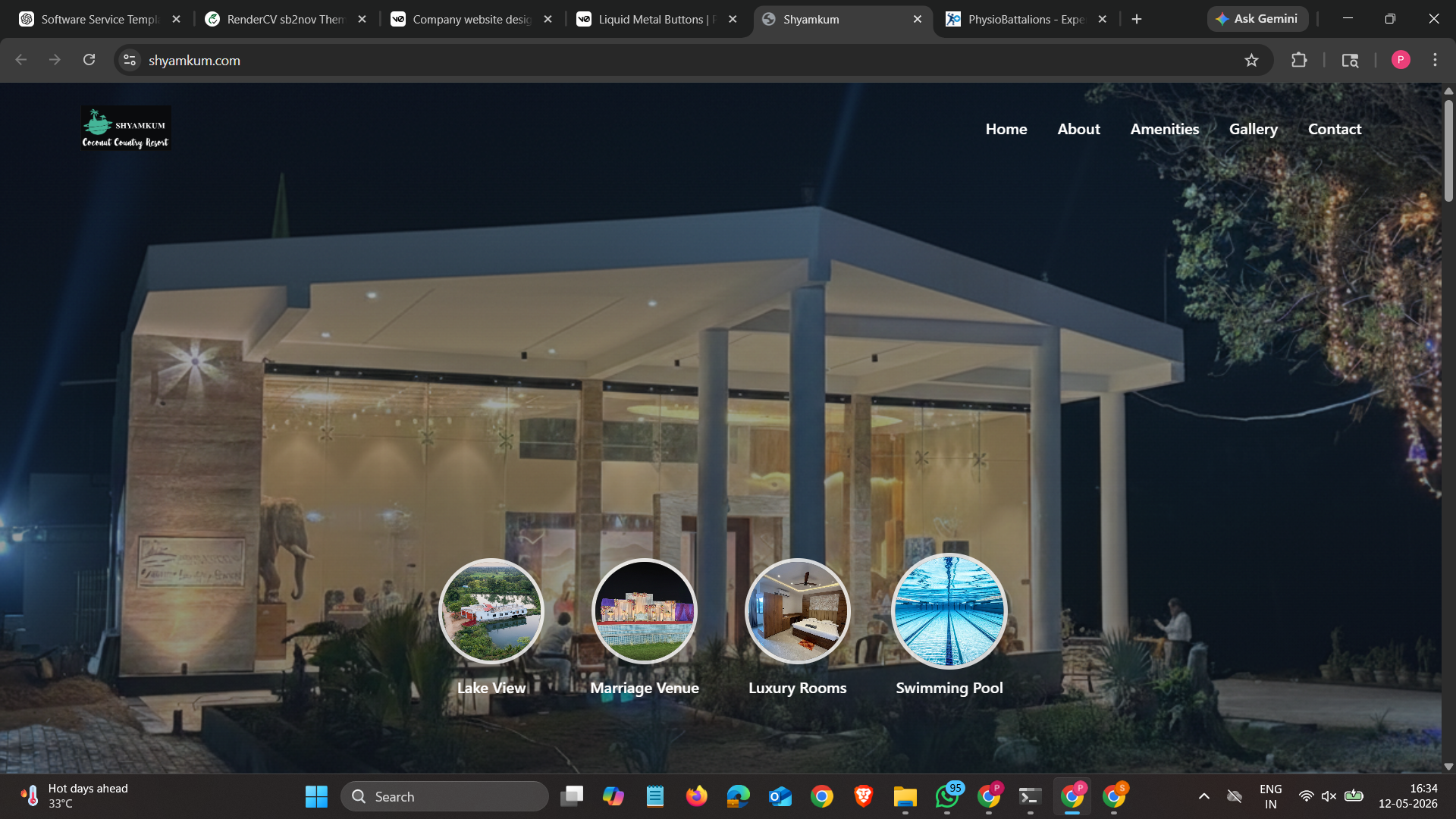Select the Lake View circular thumbnail

[x=491, y=611]
